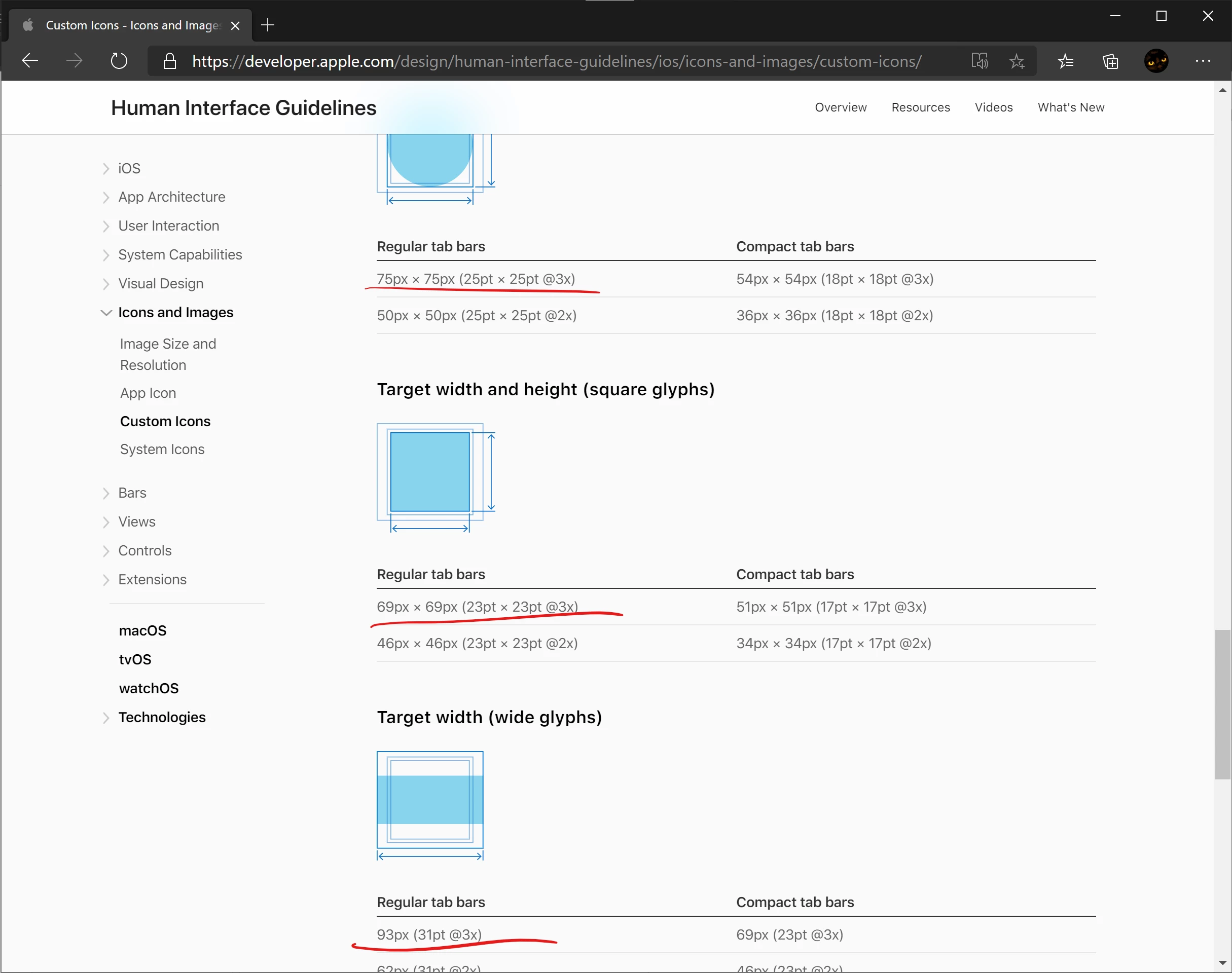This screenshot has width=1232, height=973.
Task: Open a new browser tab
Action: (x=267, y=25)
